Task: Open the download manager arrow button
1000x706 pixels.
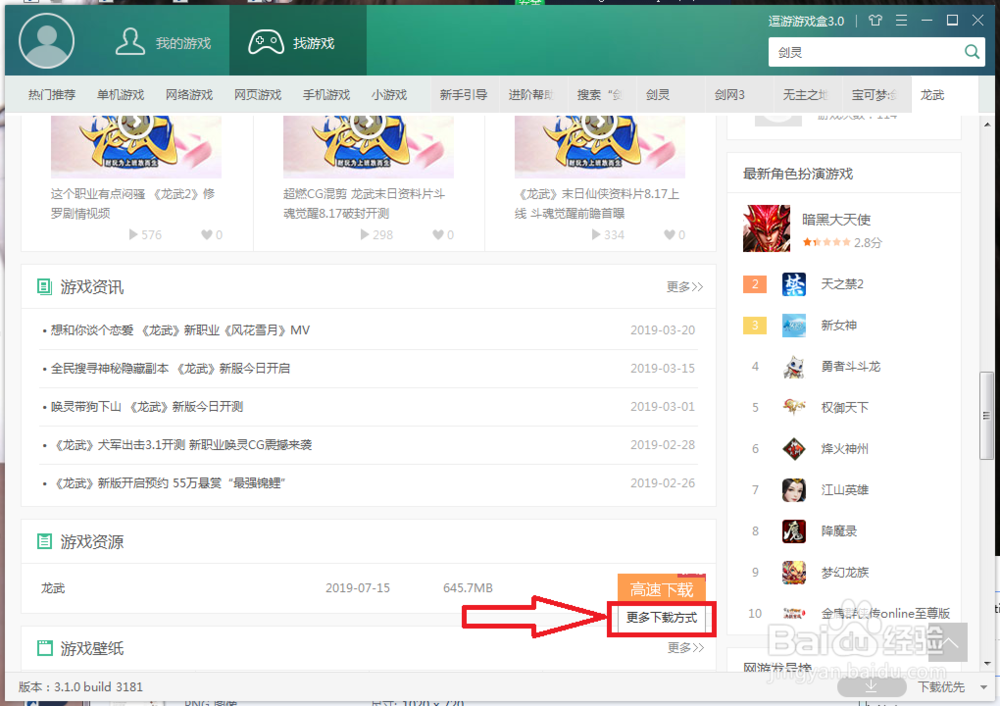Action: click(871, 686)
